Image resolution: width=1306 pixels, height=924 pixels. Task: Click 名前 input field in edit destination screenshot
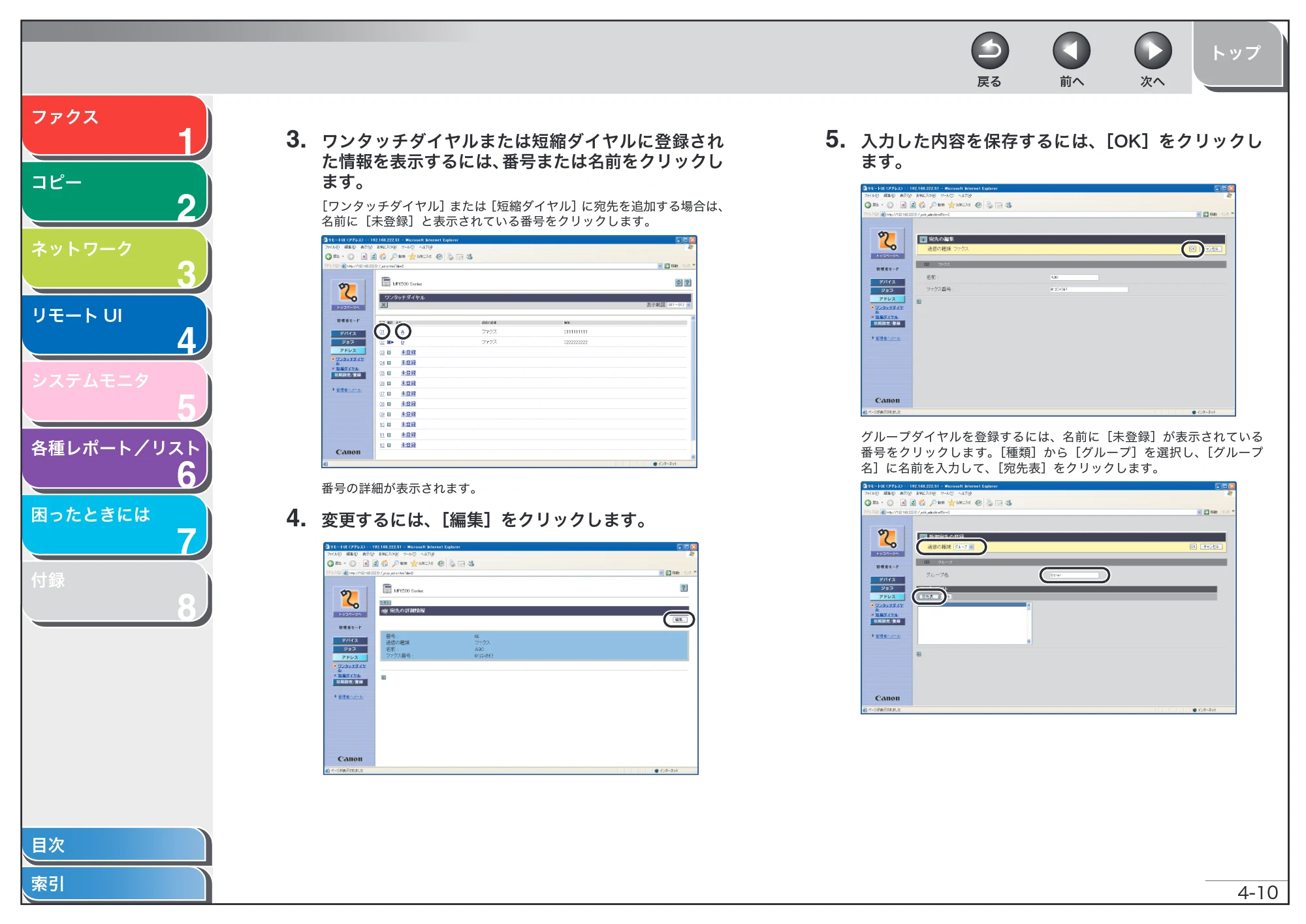[1074, 278]
